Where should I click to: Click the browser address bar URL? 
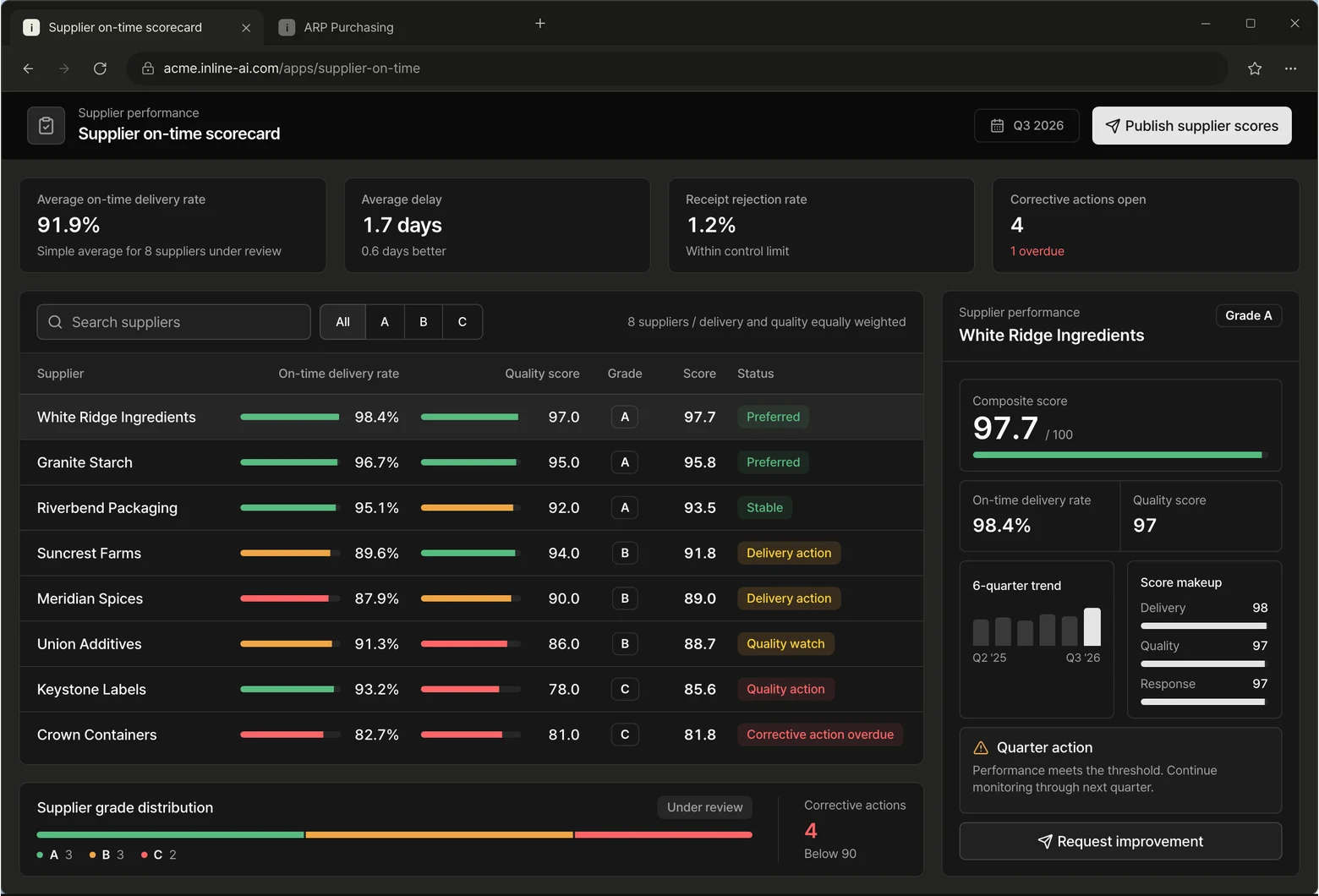click(x=292, y=68)
